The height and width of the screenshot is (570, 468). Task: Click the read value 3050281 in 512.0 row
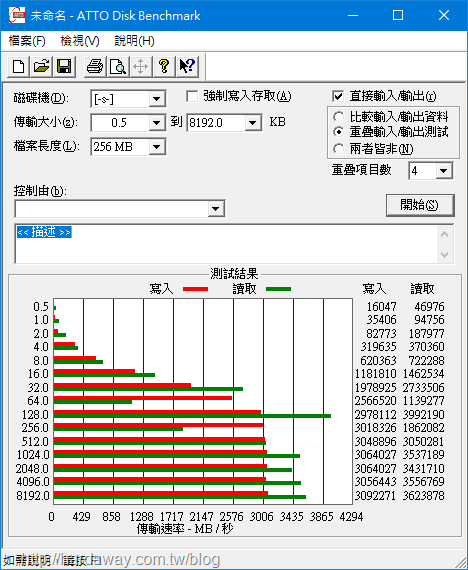tap(423, 441)
